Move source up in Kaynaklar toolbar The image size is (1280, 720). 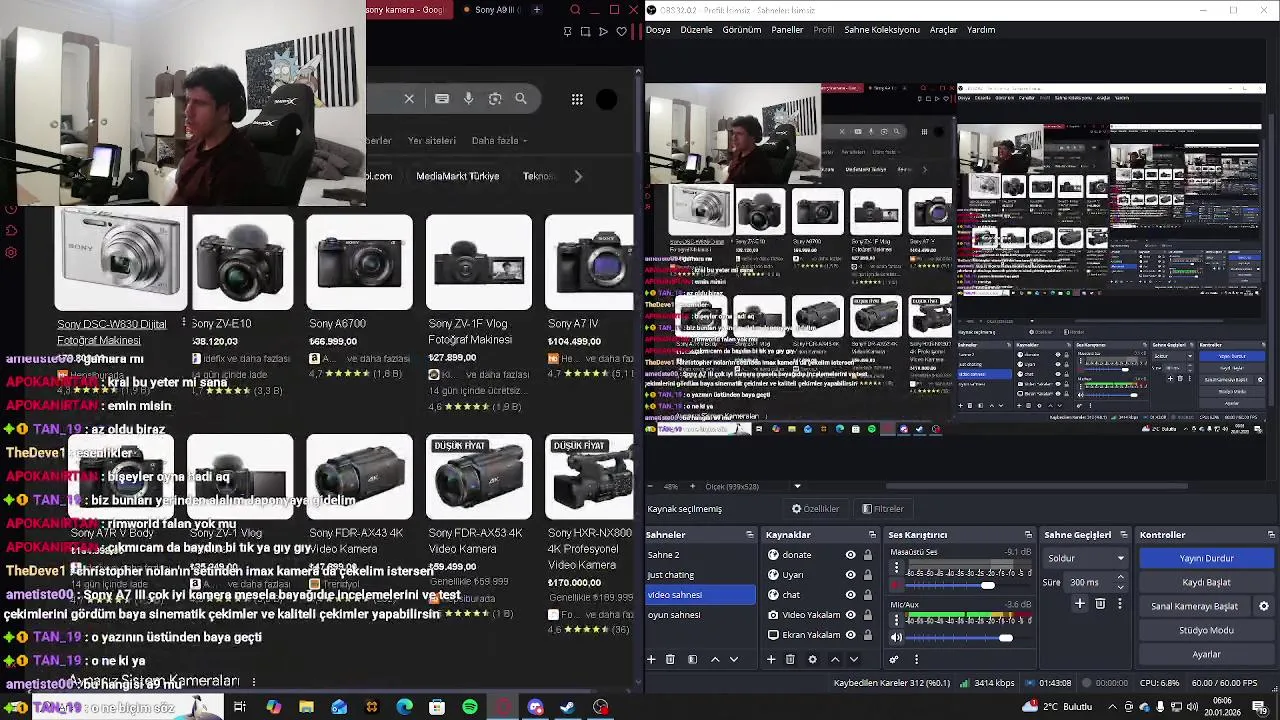835,659
